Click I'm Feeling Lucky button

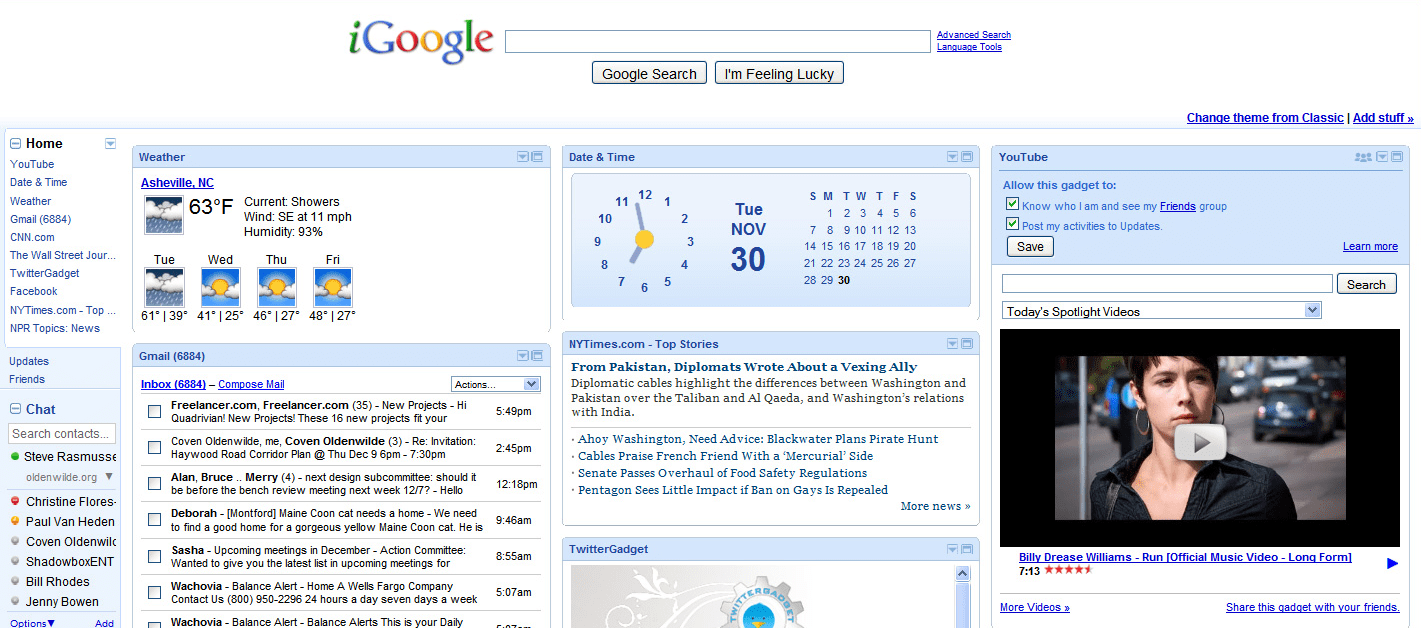pos(779,73)
